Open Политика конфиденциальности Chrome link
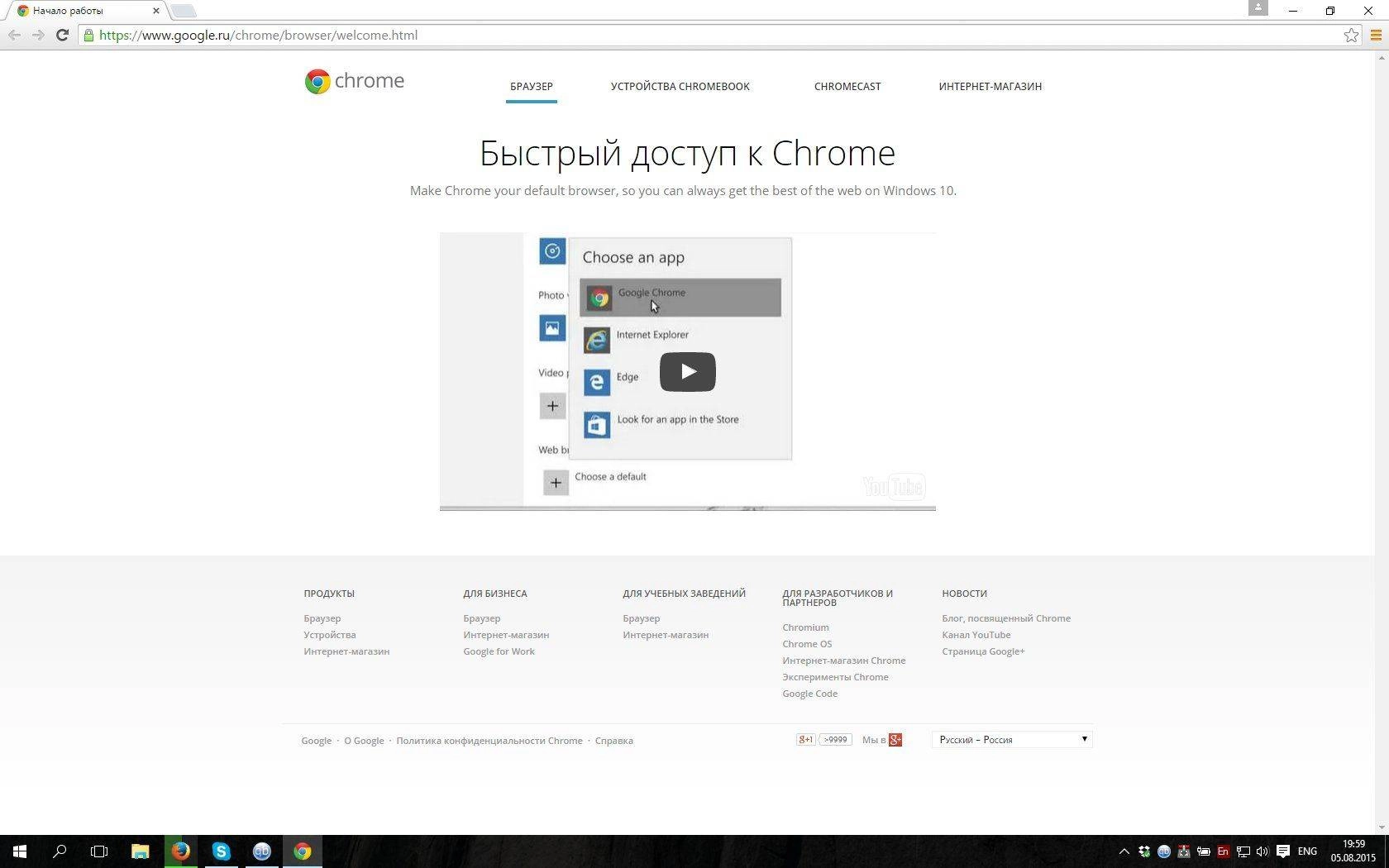The image size is (1389, 868). pyautogui.click(x=489, y=741)
